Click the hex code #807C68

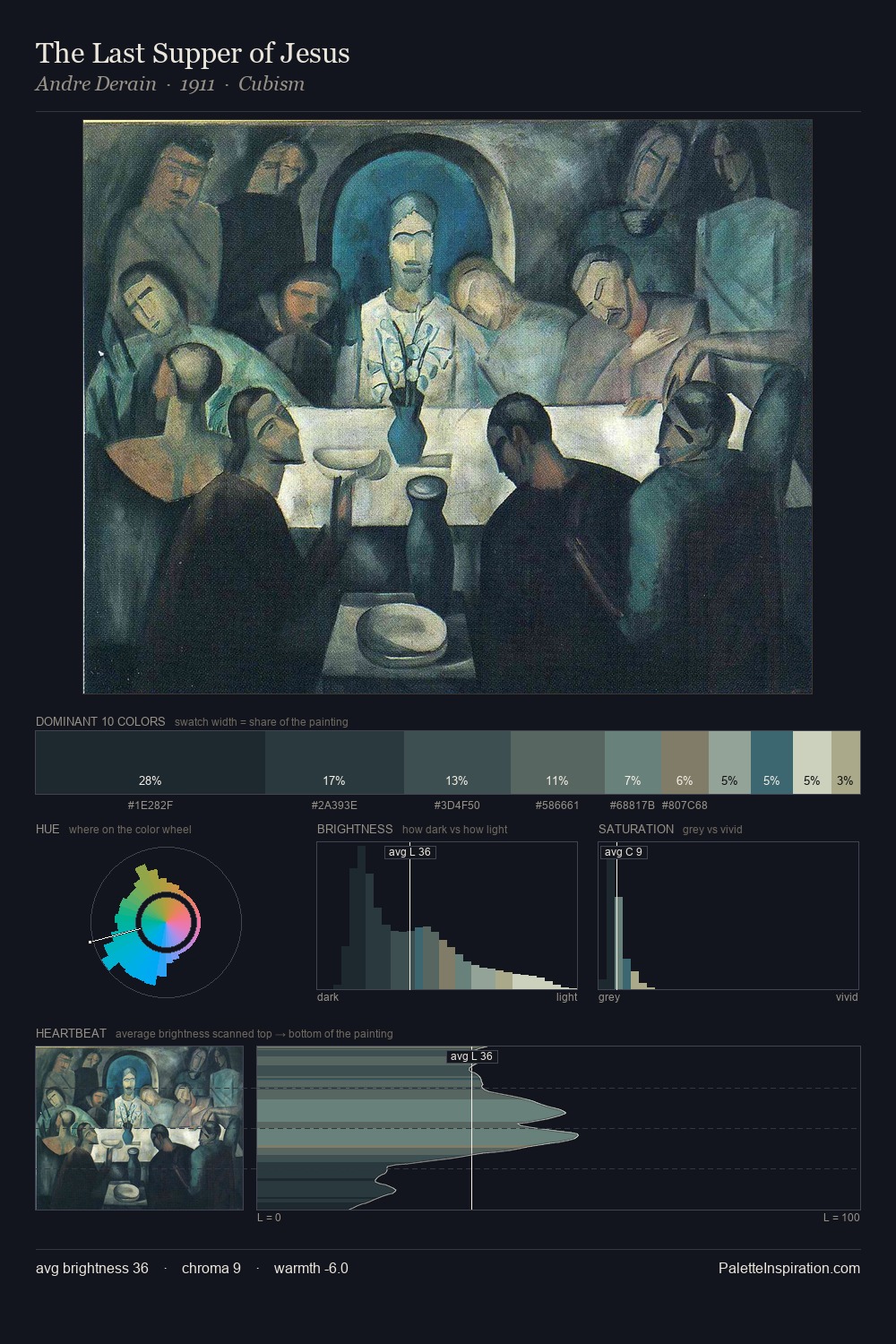point(685,806)
